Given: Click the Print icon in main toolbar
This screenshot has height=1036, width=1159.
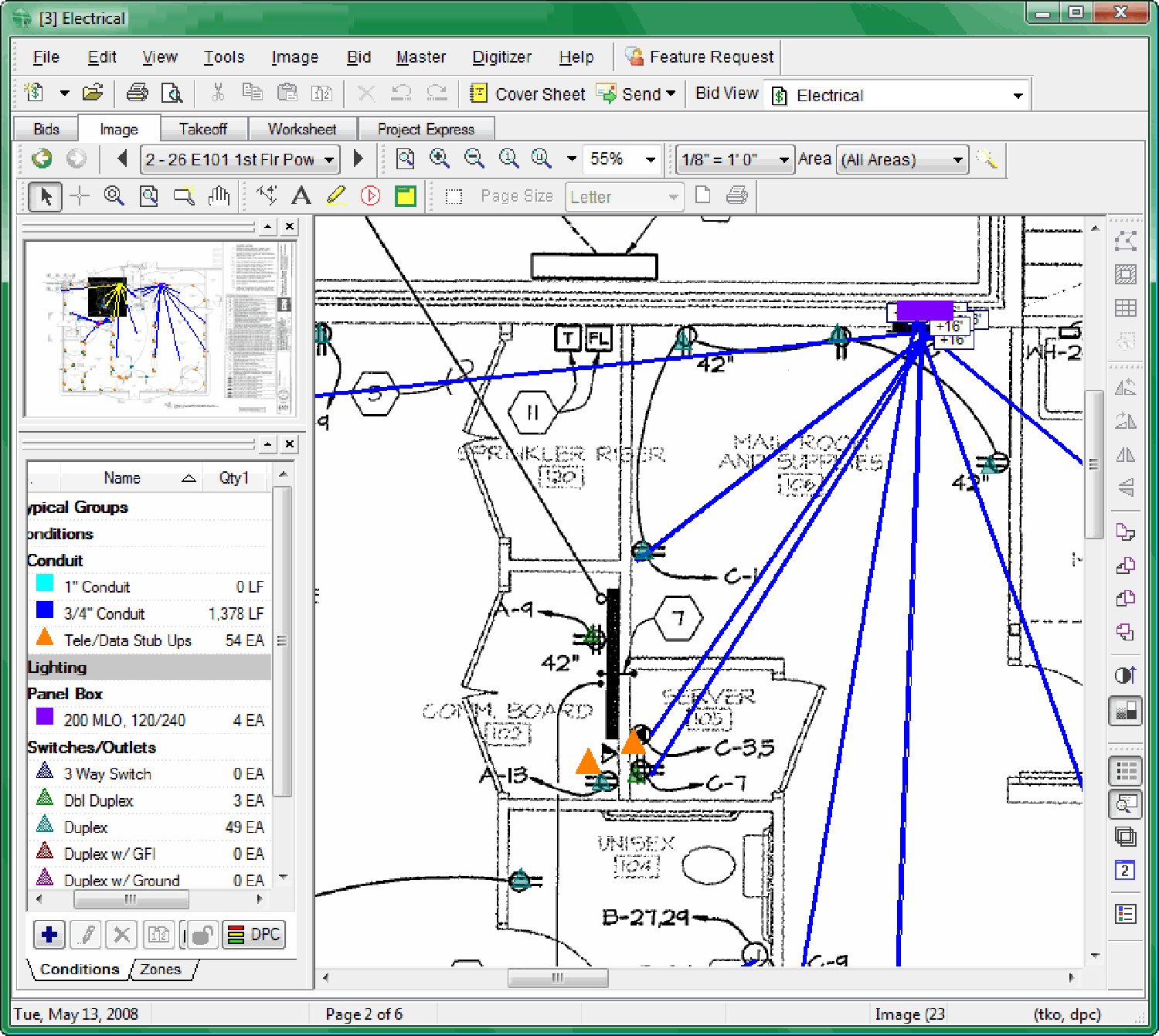Looking at the screenshot, I should pos(137,93).
